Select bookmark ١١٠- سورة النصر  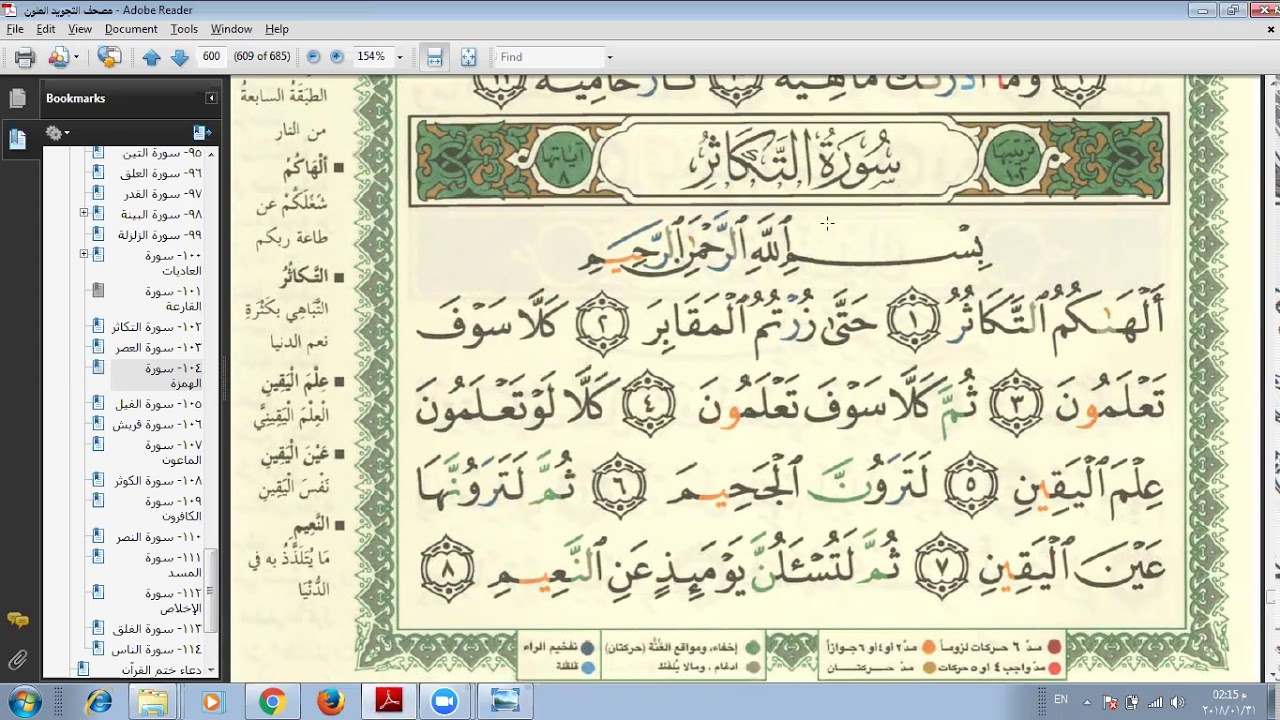(x=158, y=537)
